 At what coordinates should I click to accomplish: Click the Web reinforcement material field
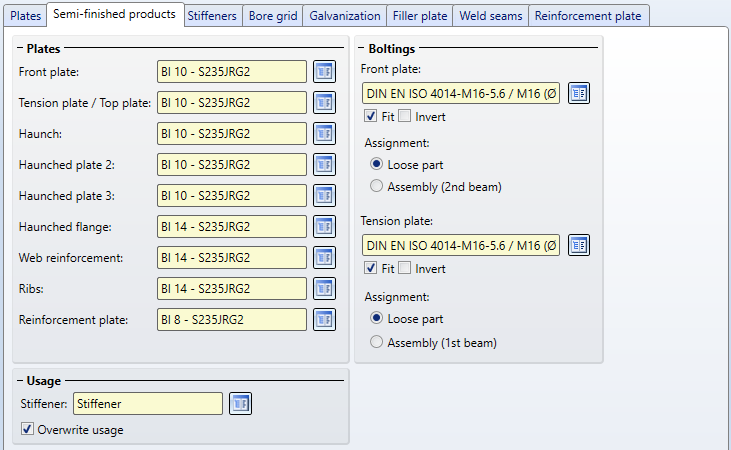pyautogui.click(x=231, y=258)
